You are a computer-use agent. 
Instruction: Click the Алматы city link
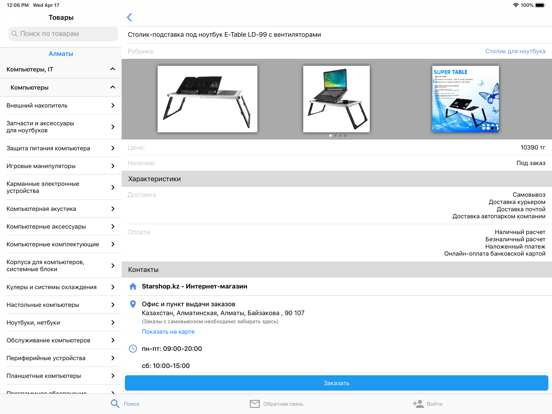click(61, 54)
